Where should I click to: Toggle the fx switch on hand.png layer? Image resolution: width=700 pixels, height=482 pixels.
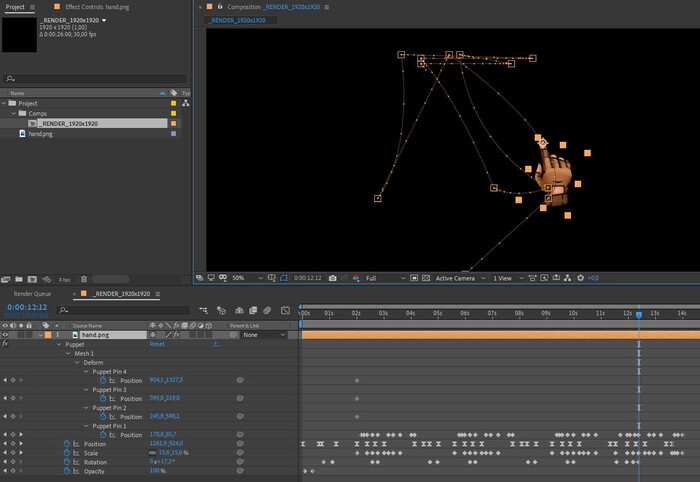tap(175, 335)
